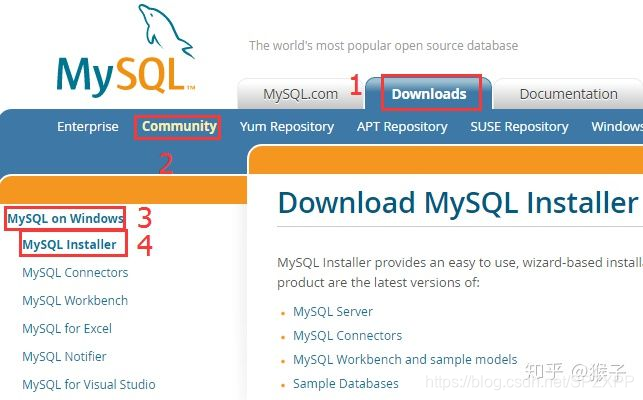
Task: Open MySQL Connectors in the left sidebar
Action: (x=75, y=272)
